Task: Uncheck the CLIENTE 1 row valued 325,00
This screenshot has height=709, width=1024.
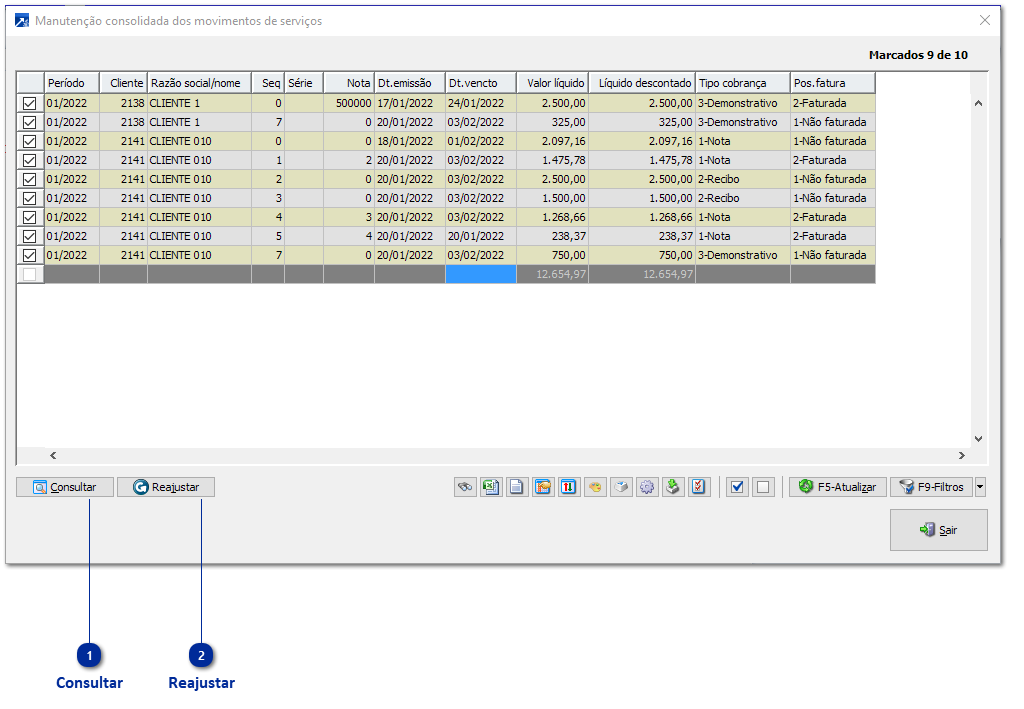Action: [29, 122]
